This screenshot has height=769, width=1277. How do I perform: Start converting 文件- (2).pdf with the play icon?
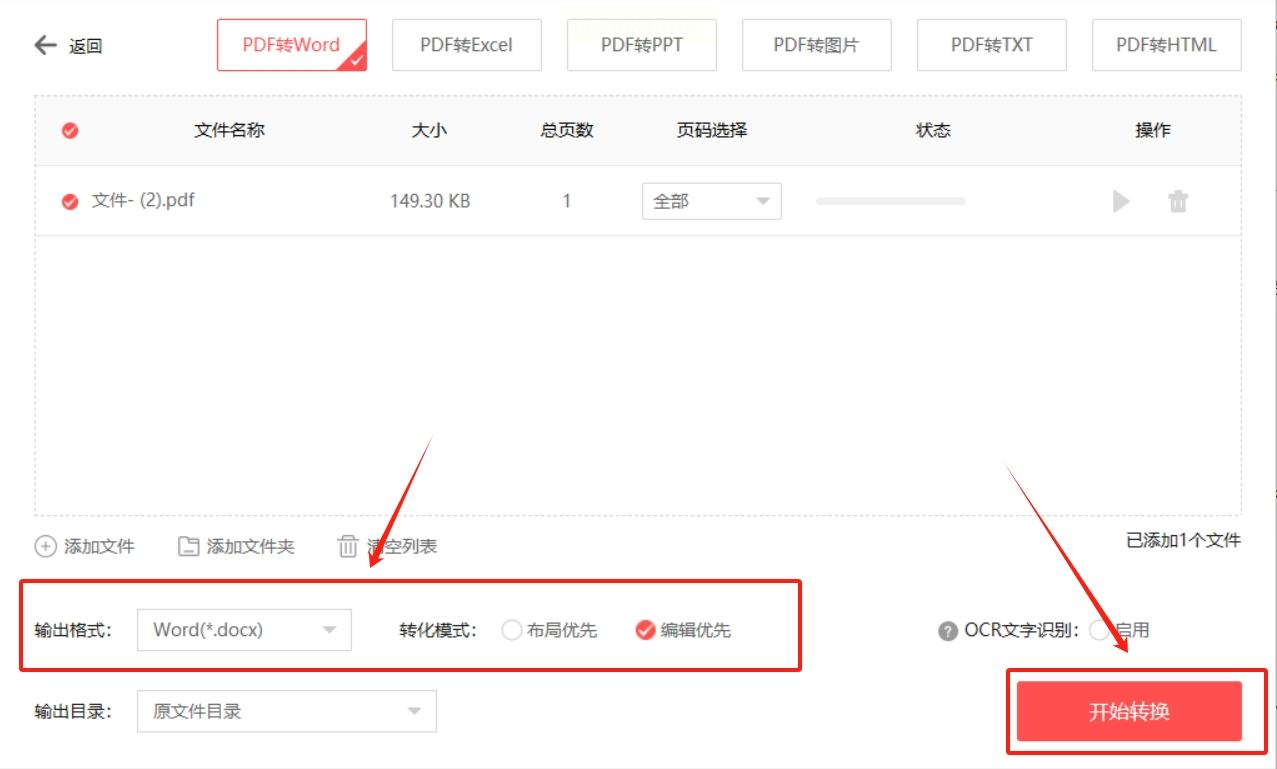coord(1121,201)
